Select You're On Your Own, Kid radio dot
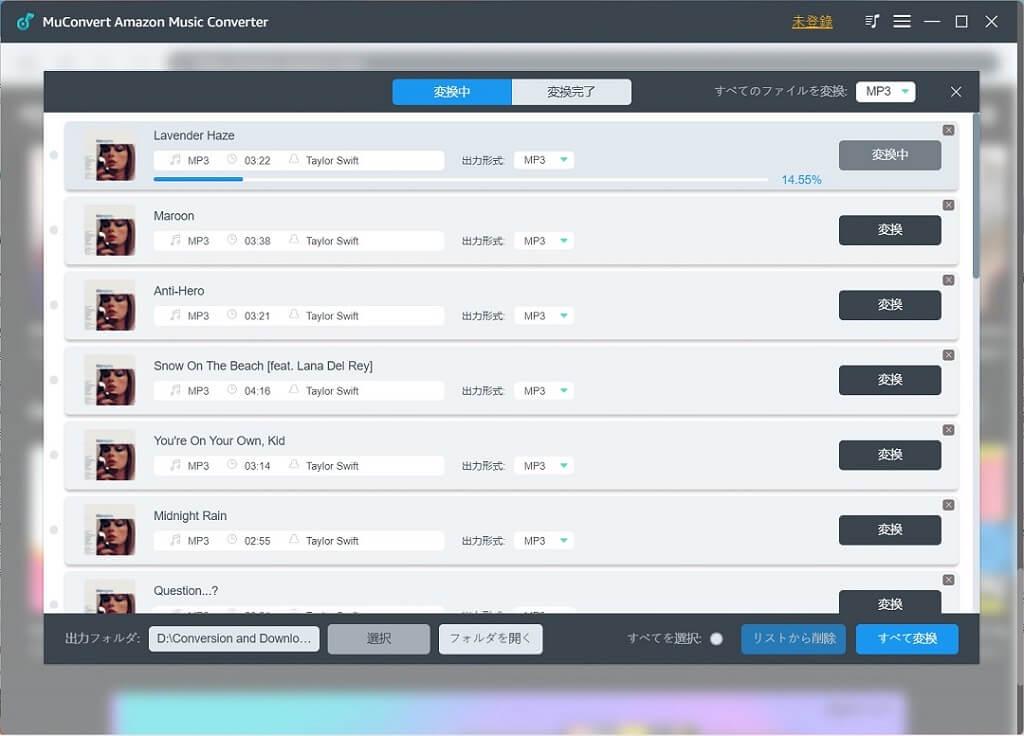 [54, 455]
